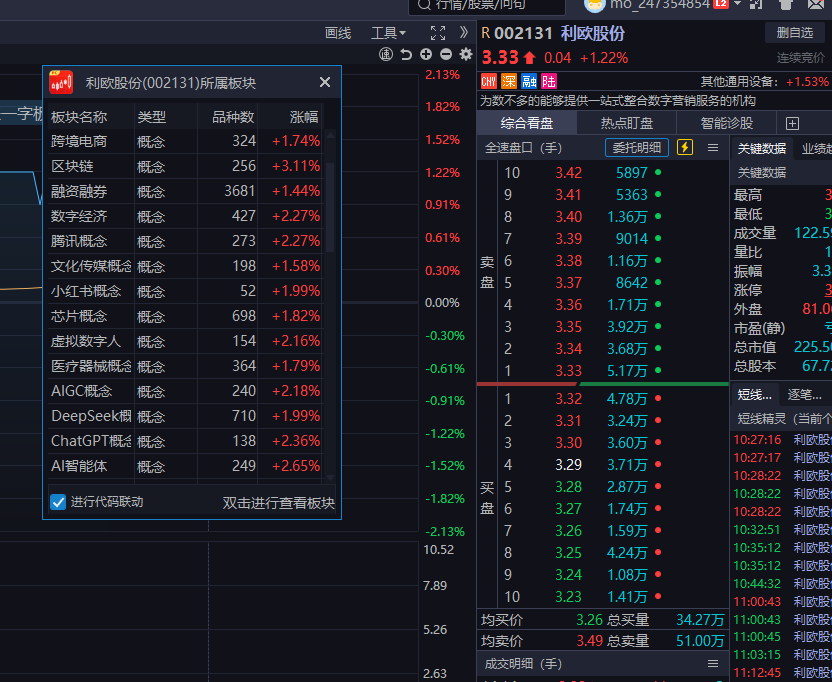Screen dimensions: 832x682
Task: Switch to 短线 tab
Action: pyautogui.click(x=754, y=395)
